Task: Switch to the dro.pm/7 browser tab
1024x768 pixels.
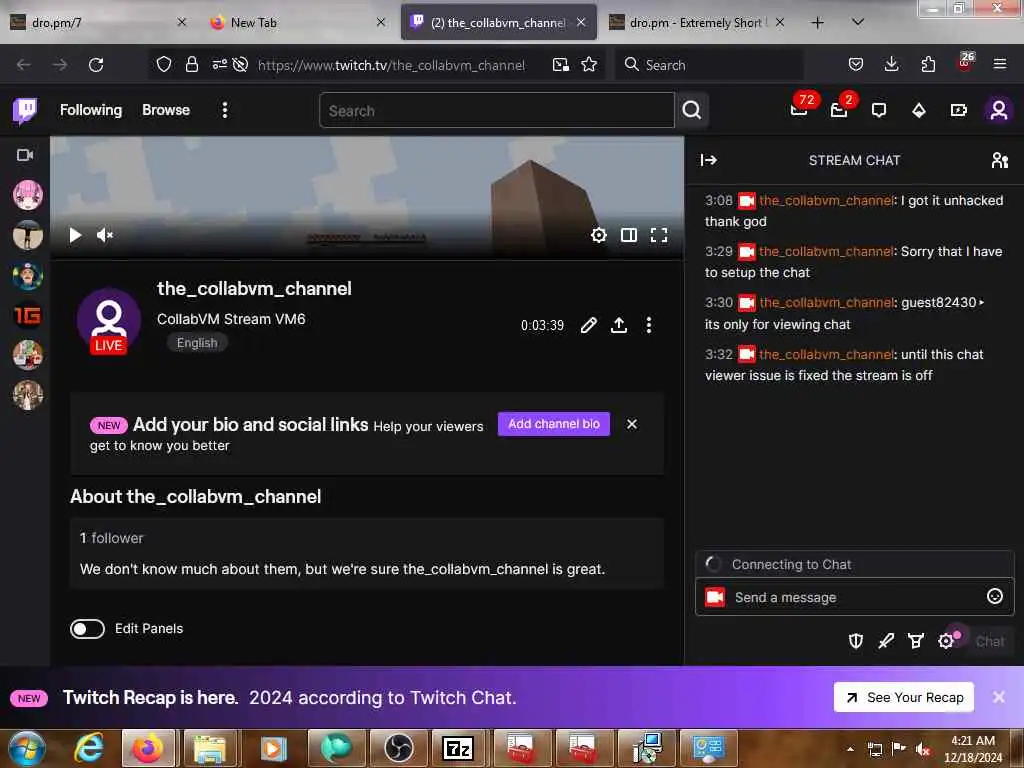Action: [98, 23]
